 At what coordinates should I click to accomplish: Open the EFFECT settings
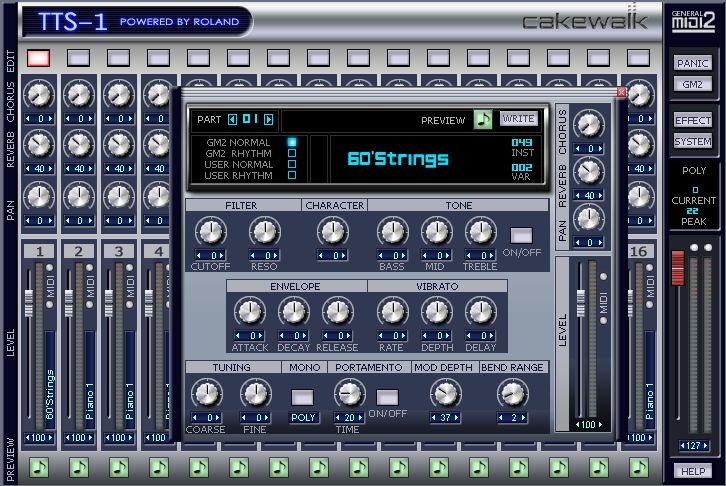click(693, 120)
